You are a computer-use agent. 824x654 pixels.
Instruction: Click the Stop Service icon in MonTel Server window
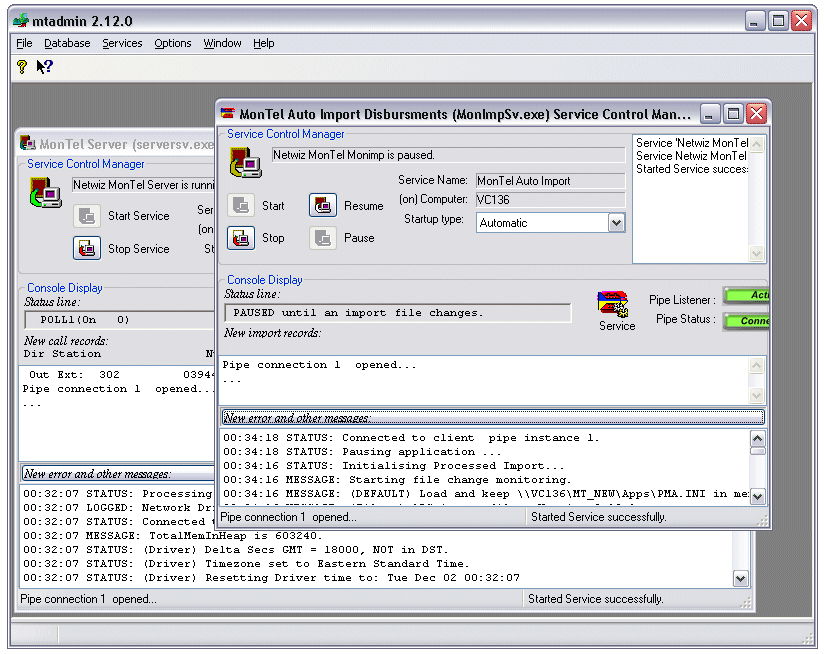87,248
